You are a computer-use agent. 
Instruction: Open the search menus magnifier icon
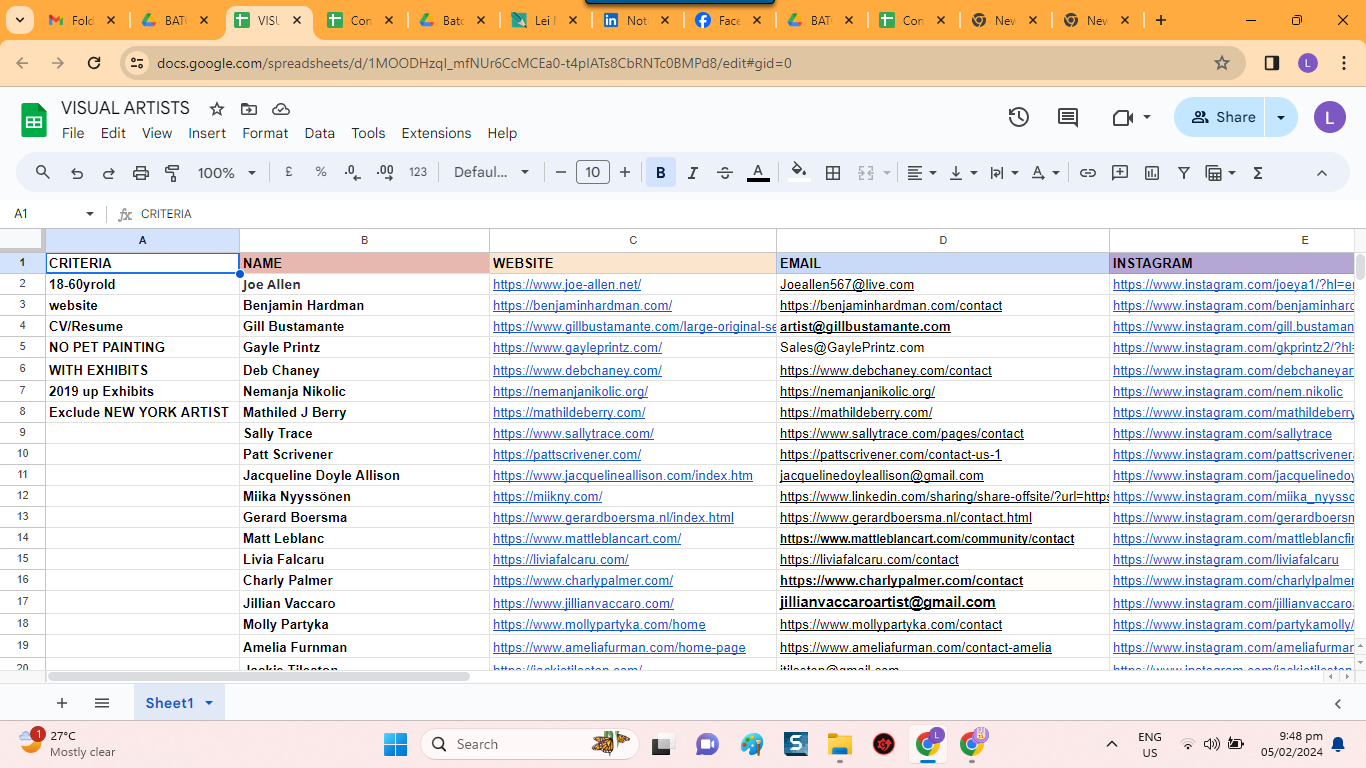pyautogui.click(x=43, y=173)
